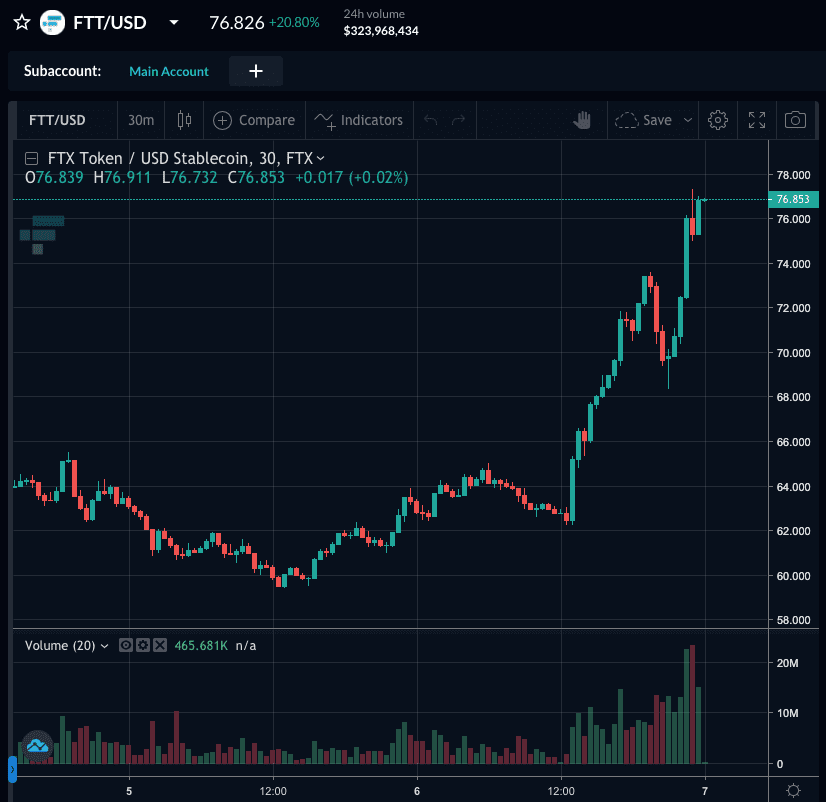Click the date label 6 on time axis
This screenshot has height=802, width=826.
(417, 791)
